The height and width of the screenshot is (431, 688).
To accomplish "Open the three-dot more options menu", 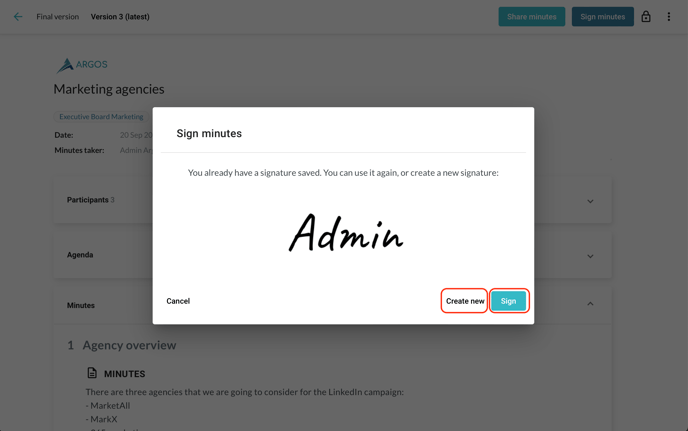I will point(669,17).
